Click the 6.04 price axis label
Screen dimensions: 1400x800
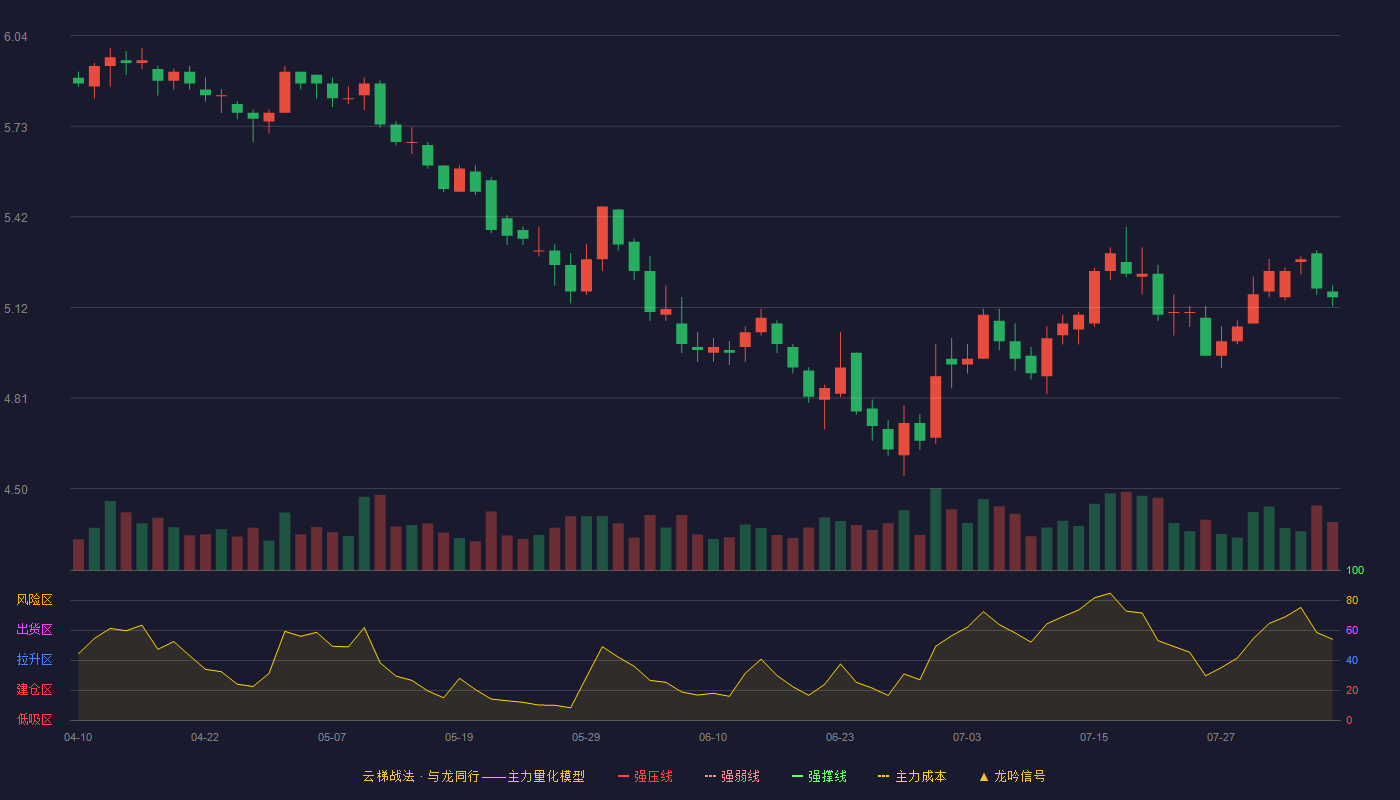point(15,37)
